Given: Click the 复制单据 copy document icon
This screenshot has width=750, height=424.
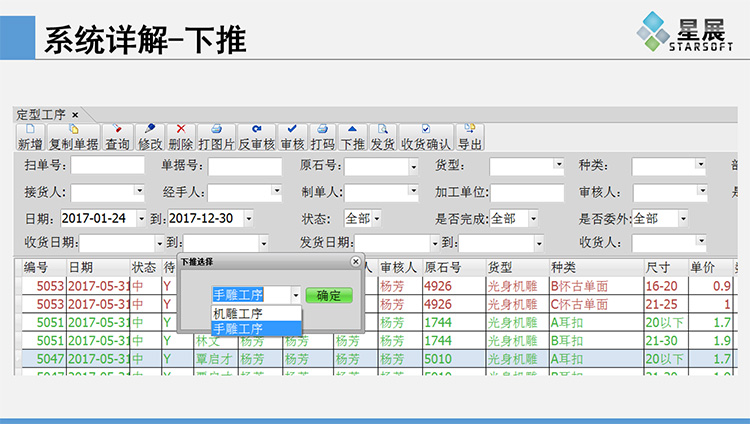Looking at the screenshot, I should [73, 137].
